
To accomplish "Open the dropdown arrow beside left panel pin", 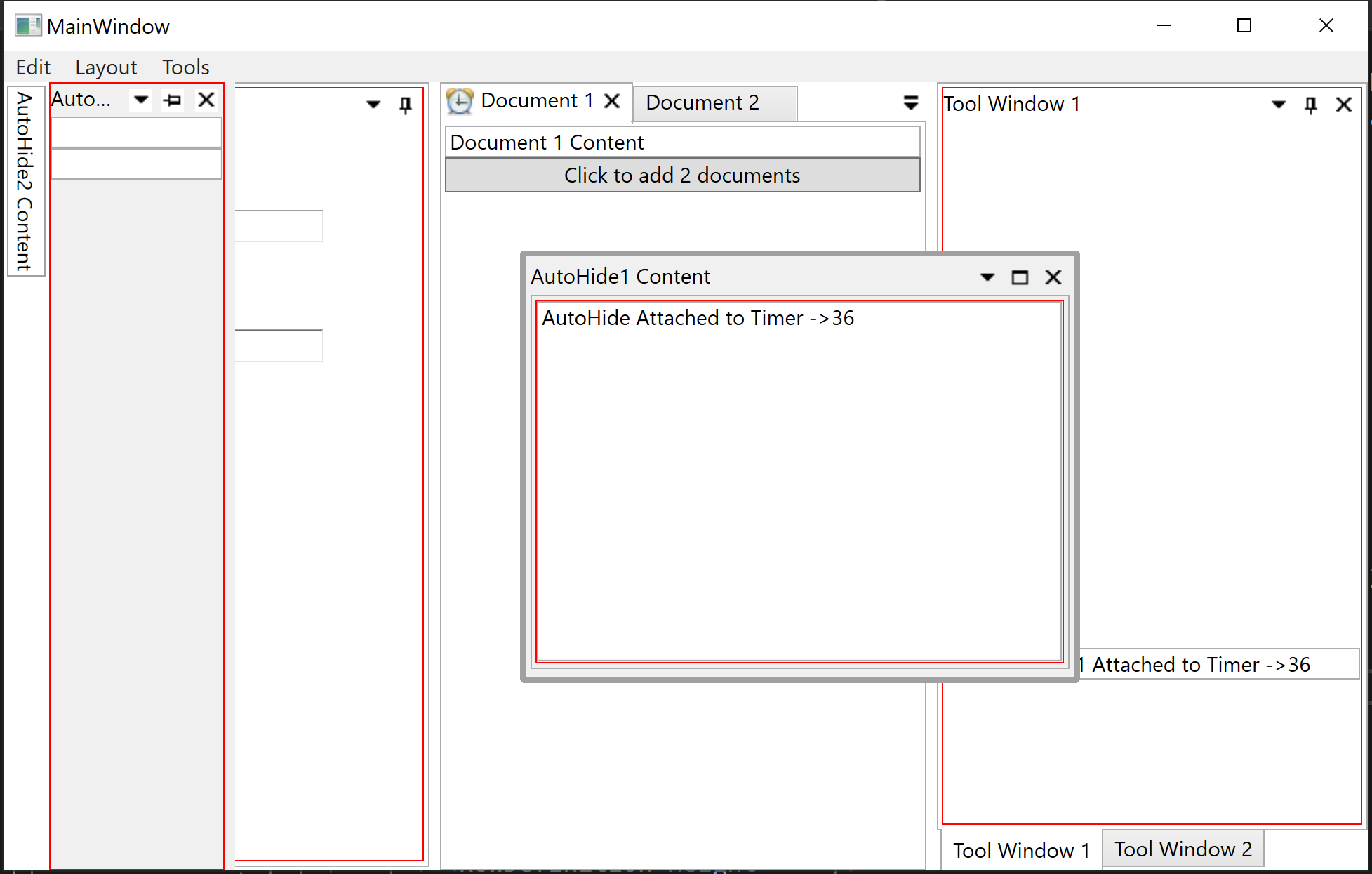I will coord(373,105).
